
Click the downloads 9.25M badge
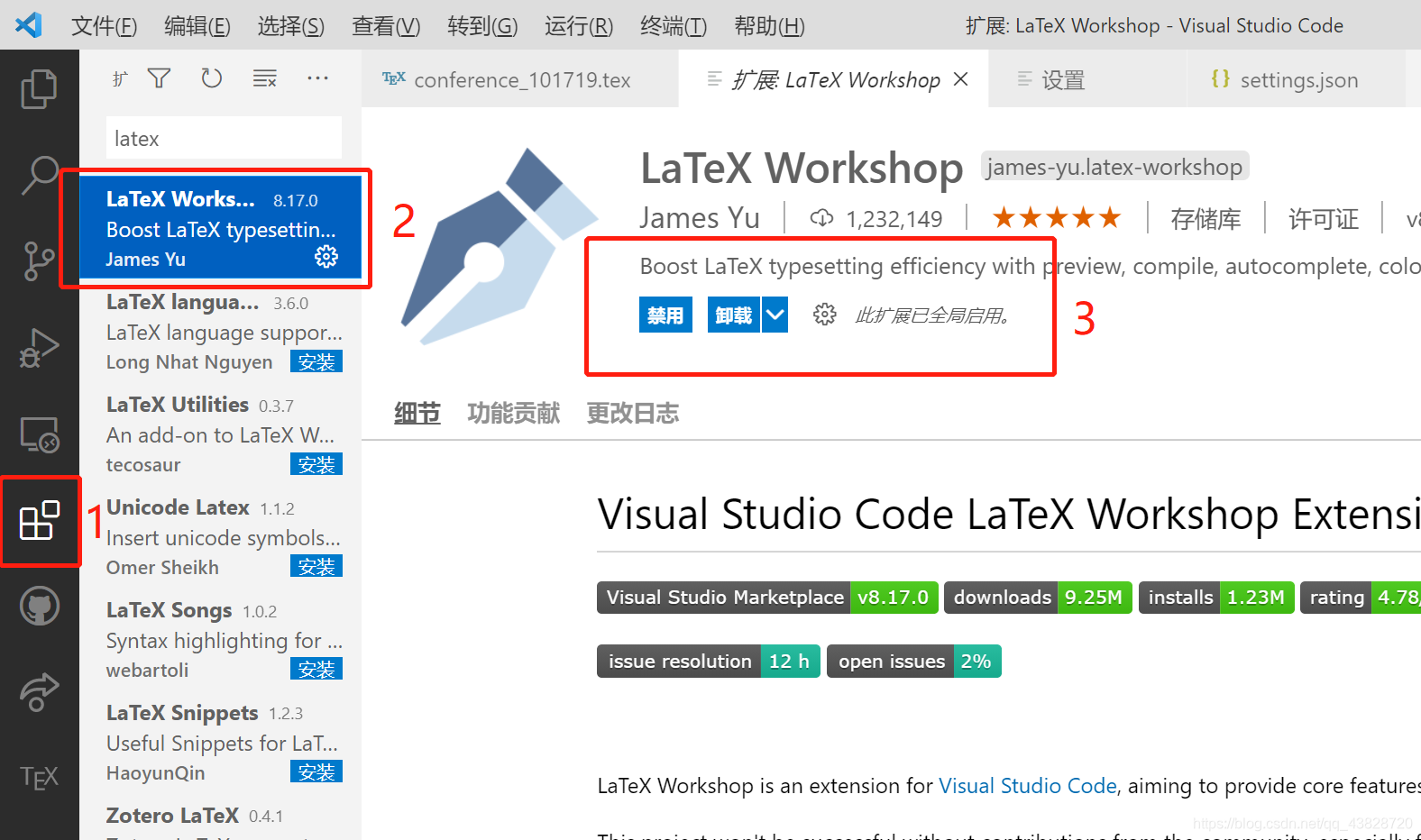point(1038,598)
